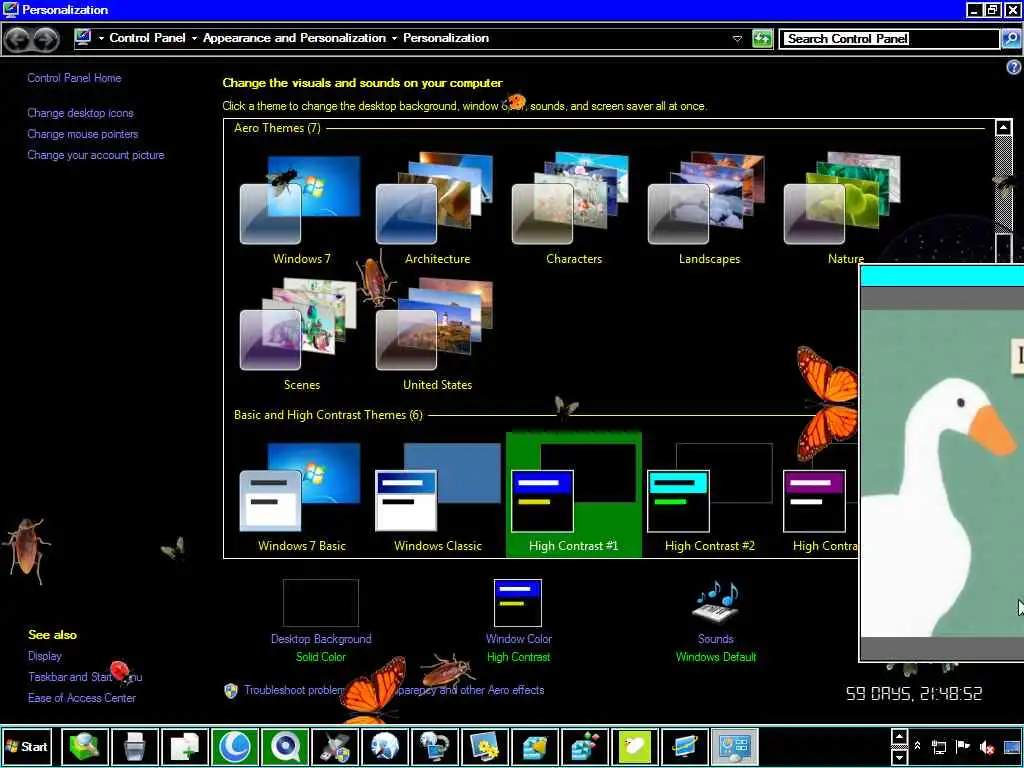Click the address bar location icon
This screenshot has width=1024, height=768.
83,38
